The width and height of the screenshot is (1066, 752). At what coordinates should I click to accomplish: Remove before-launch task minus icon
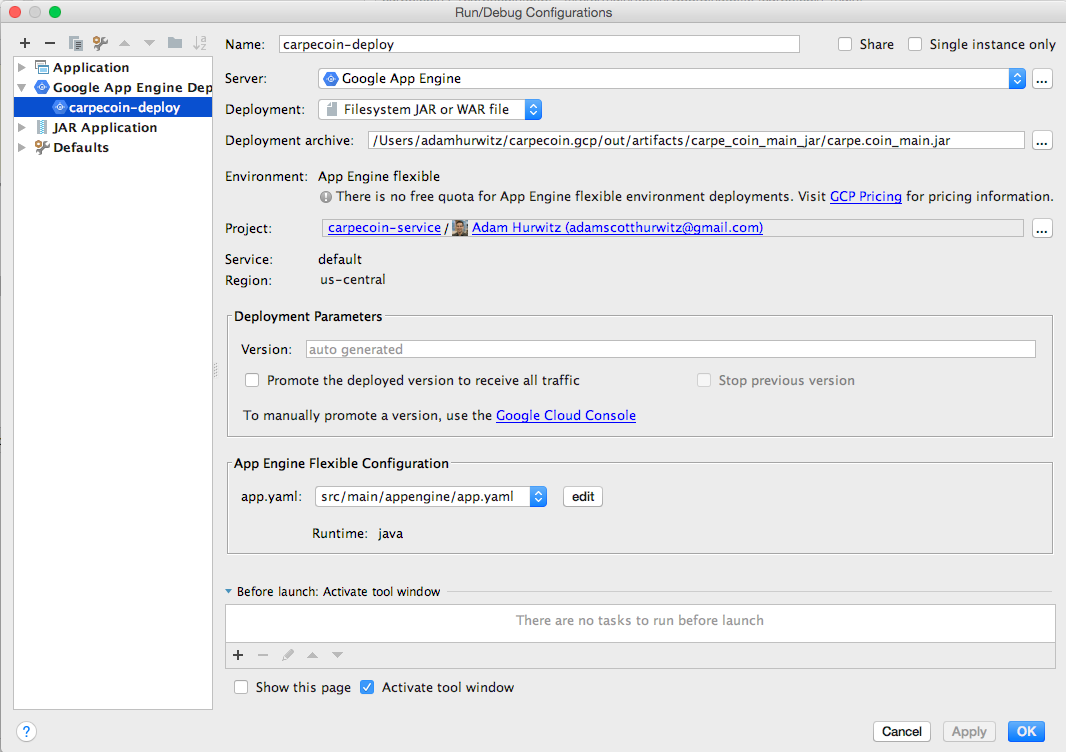coord(263,655)
